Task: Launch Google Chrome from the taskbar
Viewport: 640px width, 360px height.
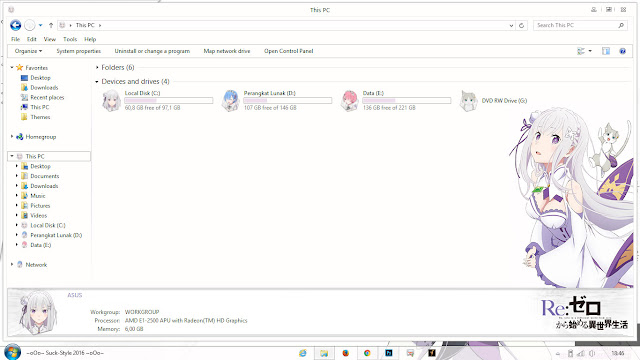Action: click(x=367, y=353)
